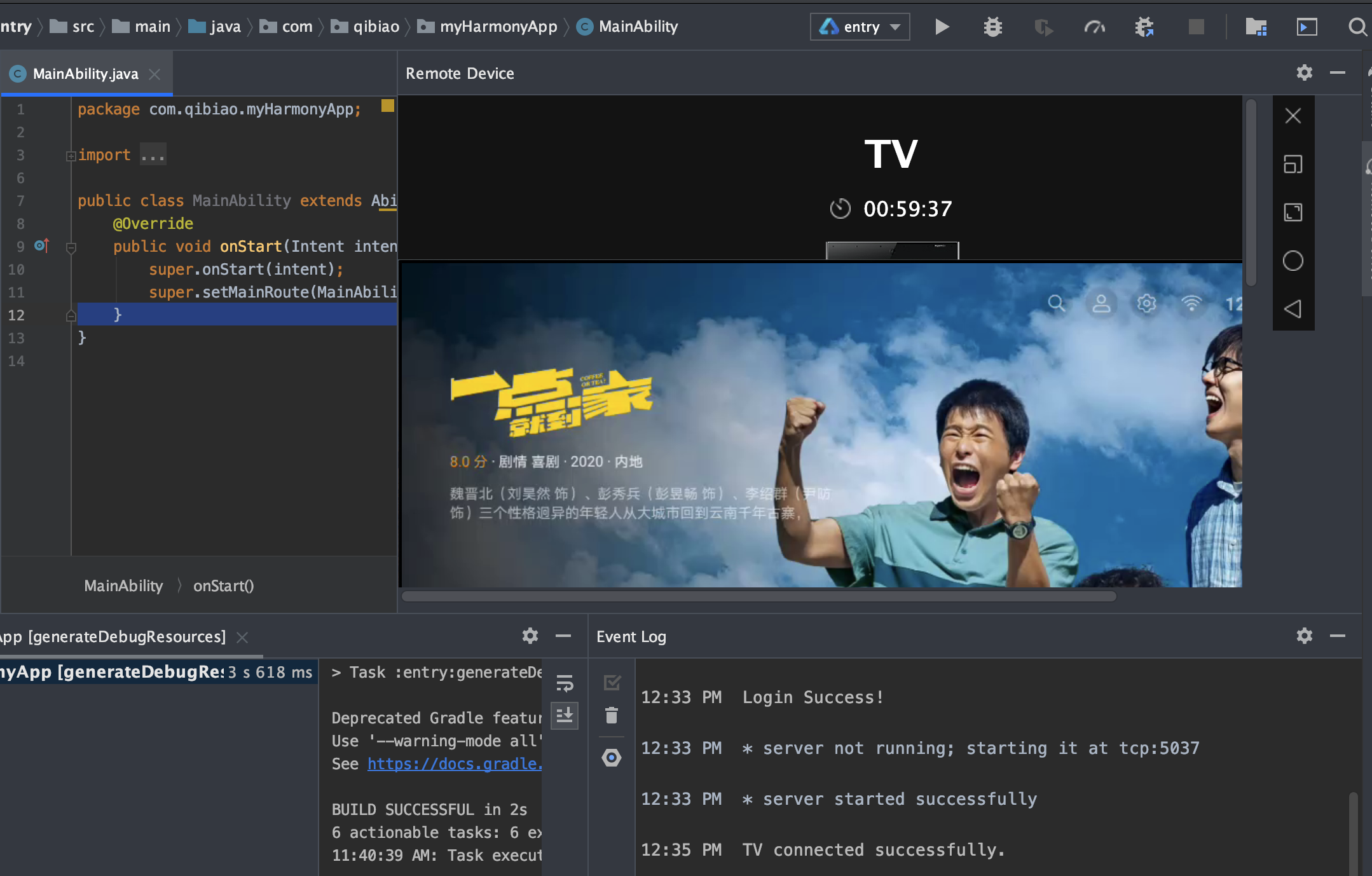Run the entry configuration with the play button

tap(942, 27)
